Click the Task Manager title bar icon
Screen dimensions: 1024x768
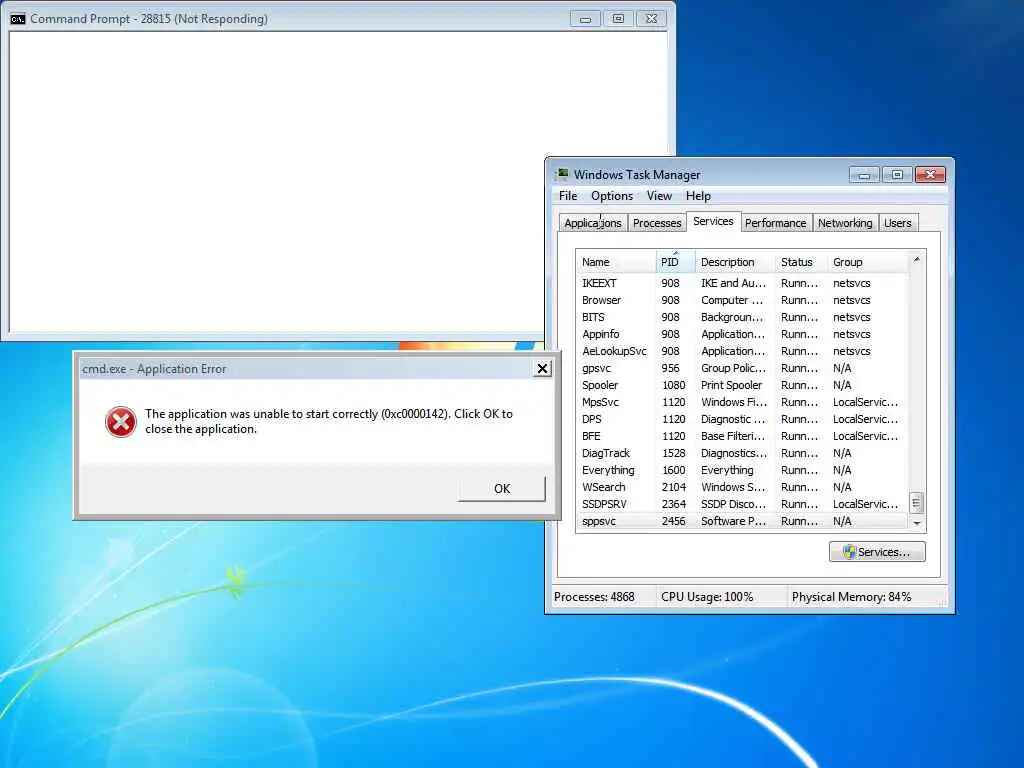[x=562, y=174]
